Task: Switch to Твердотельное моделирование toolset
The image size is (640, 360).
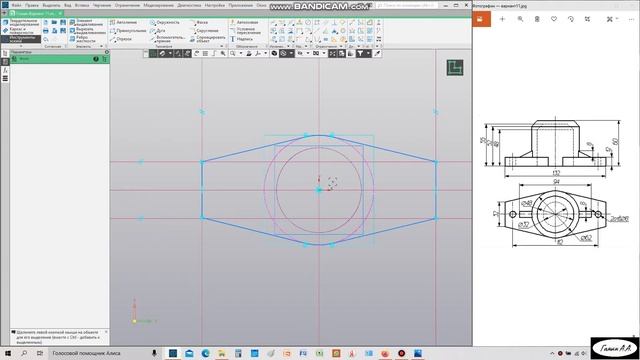Action: 21,22
